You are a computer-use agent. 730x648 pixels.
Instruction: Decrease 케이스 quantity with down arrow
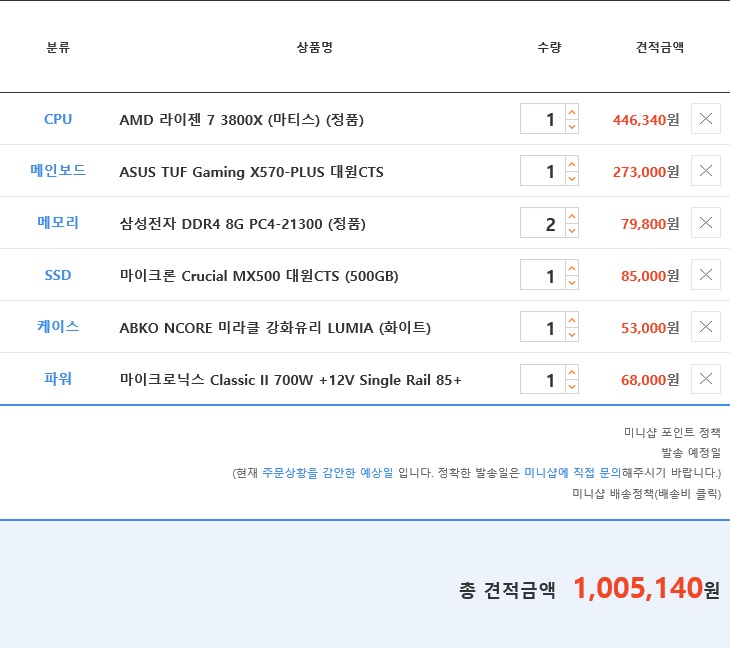click(572, 335)
